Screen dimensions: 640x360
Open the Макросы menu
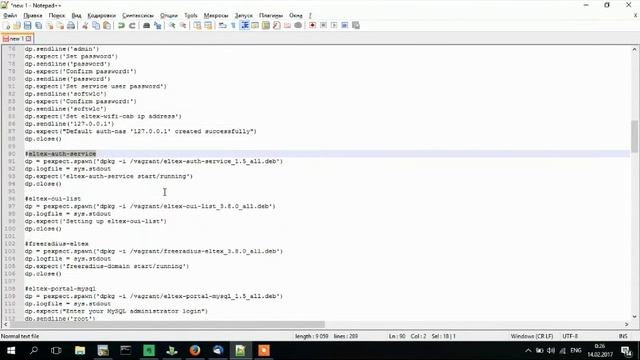pyautogui.click(x=216, y=16)
